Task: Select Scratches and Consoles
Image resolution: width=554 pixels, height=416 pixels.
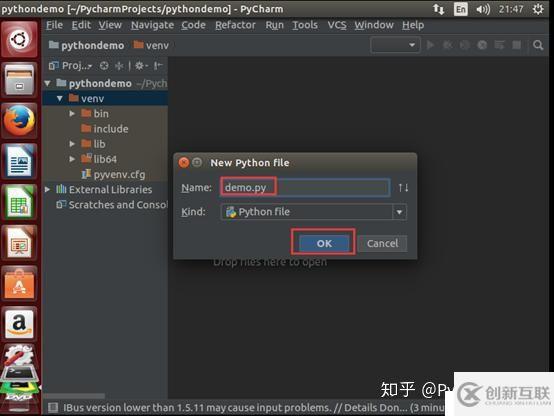Action: (x=112, y=205)
